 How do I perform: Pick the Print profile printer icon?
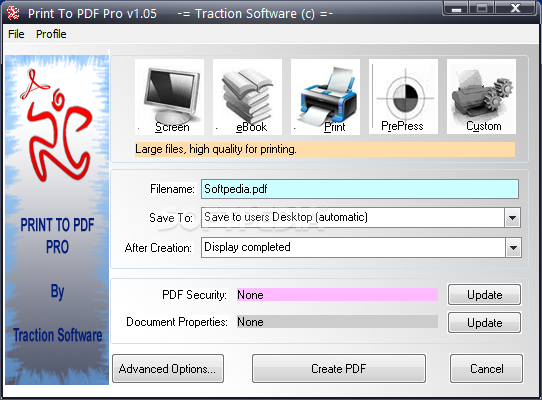(325, 96)
